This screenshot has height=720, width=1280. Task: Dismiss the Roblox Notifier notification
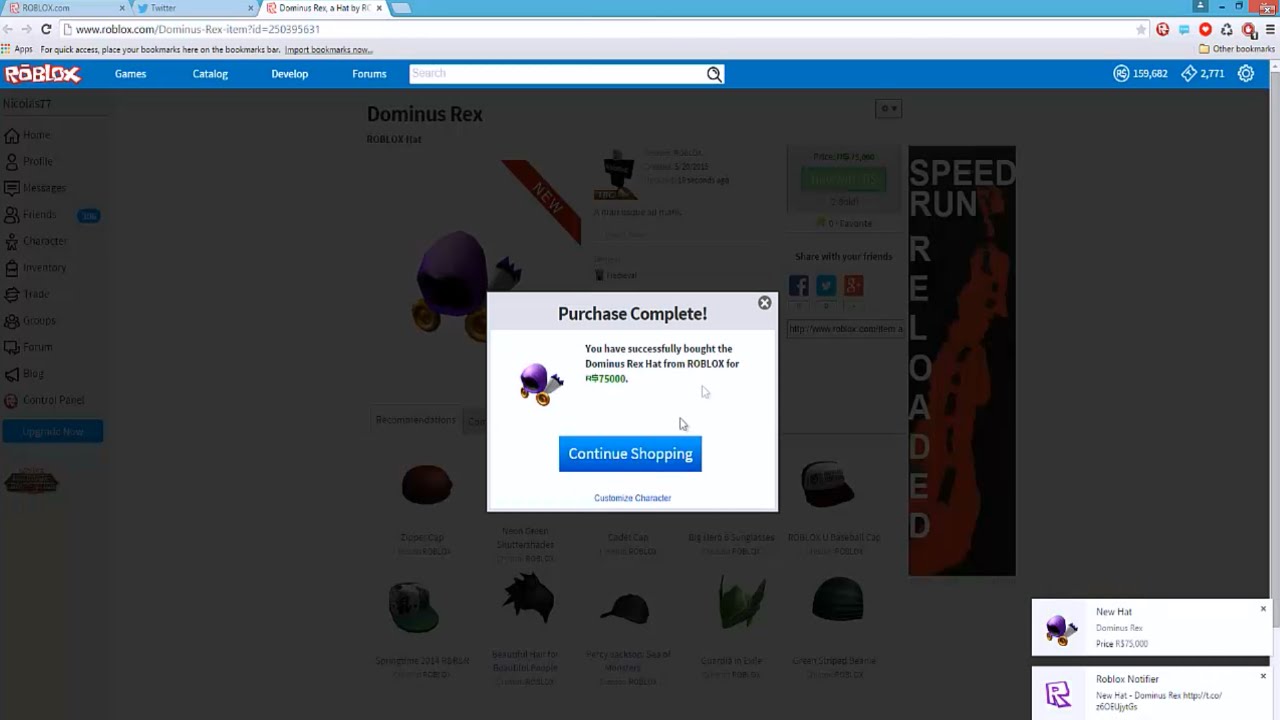coord(1263,677)
